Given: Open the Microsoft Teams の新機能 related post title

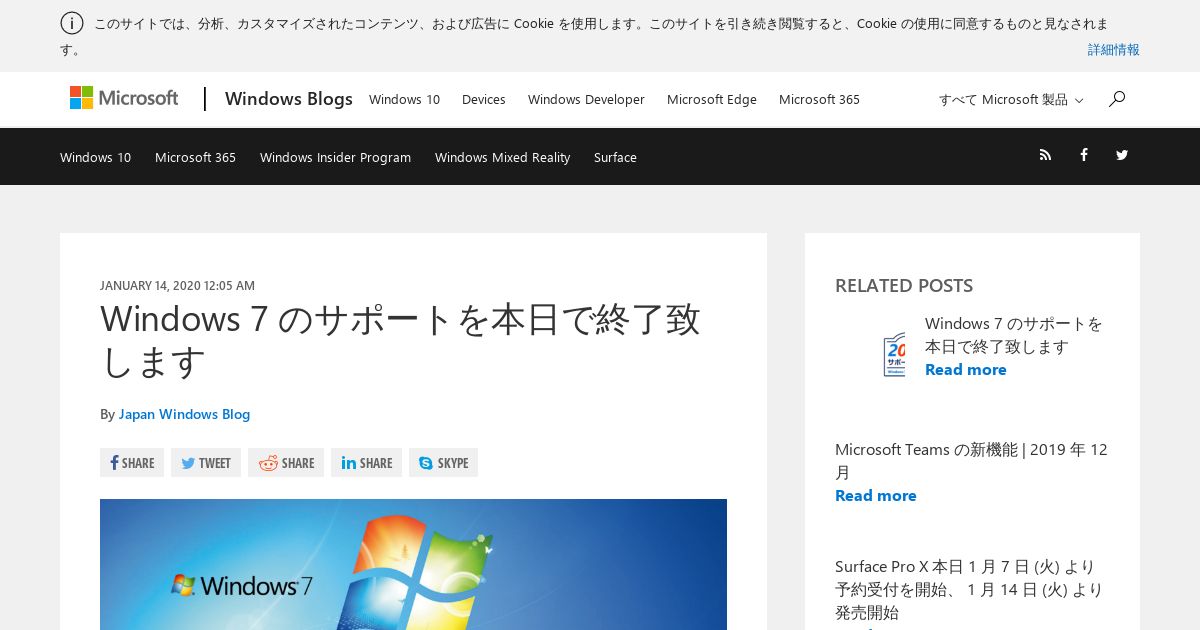Looking at the screenshot, I should click(971, 461).
